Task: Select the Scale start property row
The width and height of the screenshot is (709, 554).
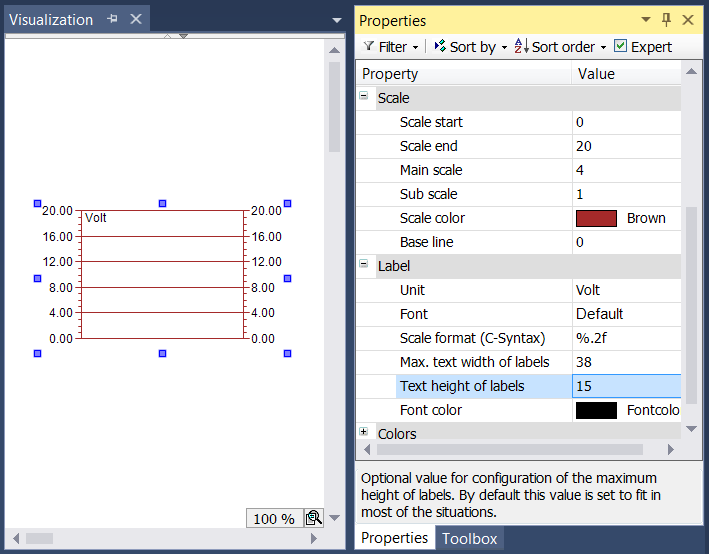Action: [518, 122]
